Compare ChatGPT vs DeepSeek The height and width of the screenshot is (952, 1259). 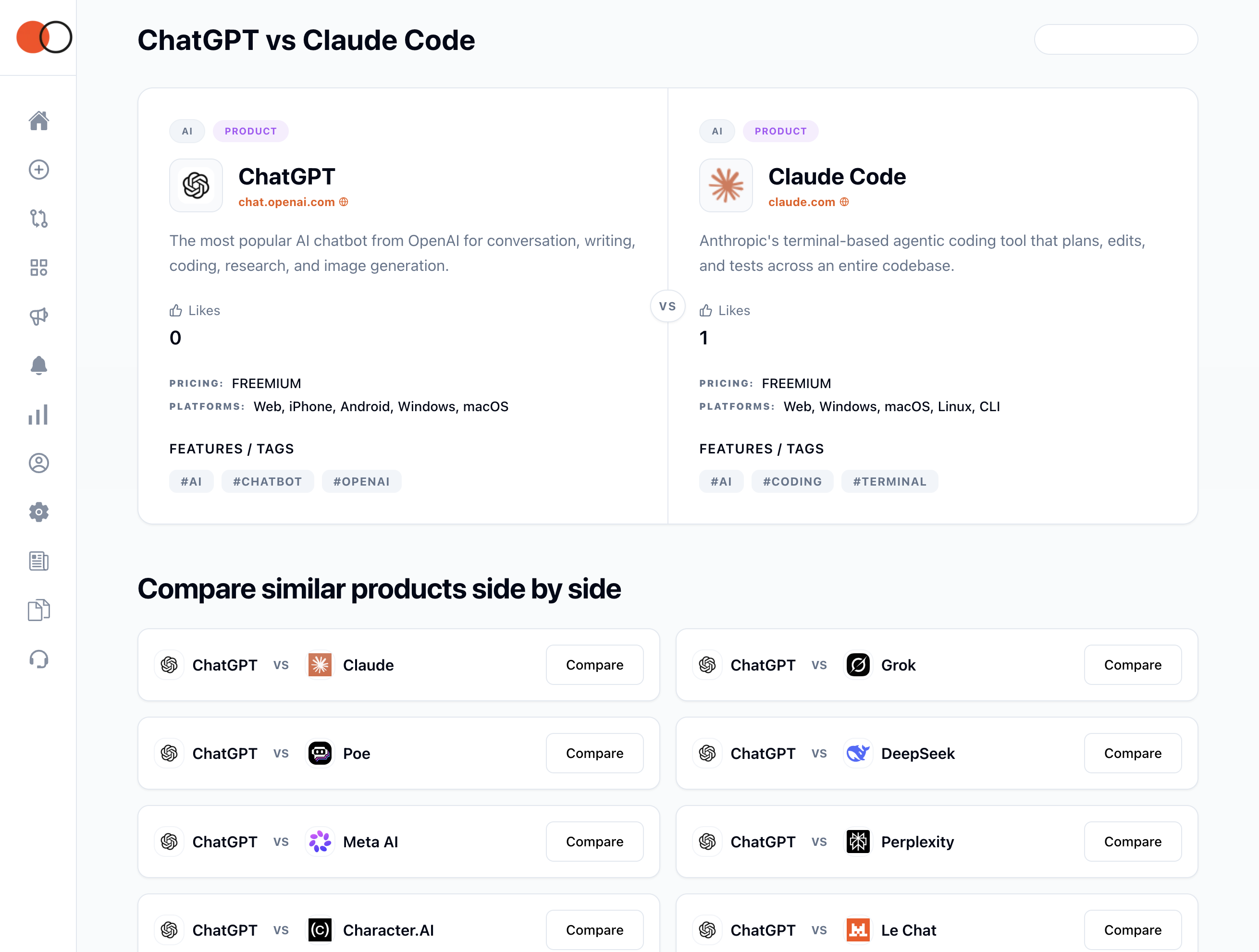(x=1133, y=753)
